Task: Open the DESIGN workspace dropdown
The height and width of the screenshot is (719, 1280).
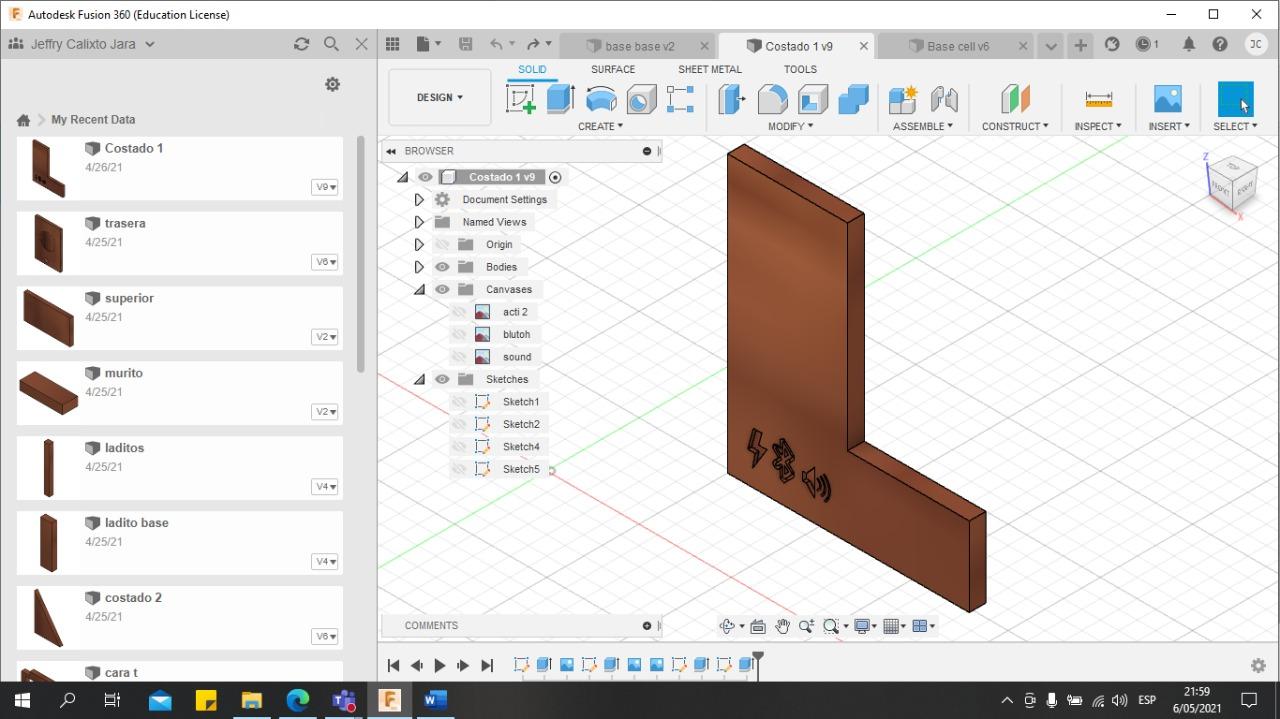Action: (x=440, y=98)
